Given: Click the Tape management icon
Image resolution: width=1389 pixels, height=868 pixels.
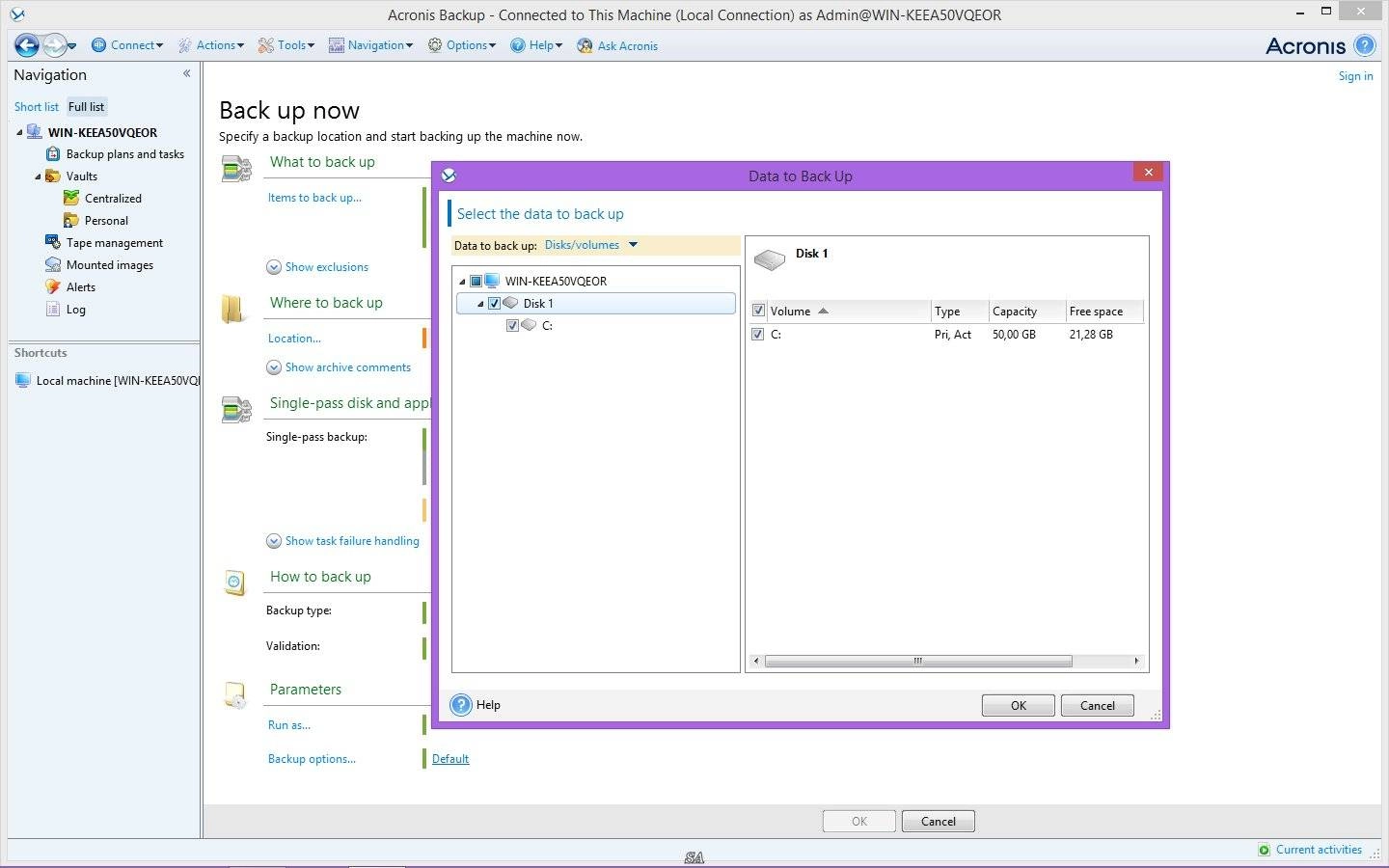Looking at the screenshot, I should coord(53,243).
